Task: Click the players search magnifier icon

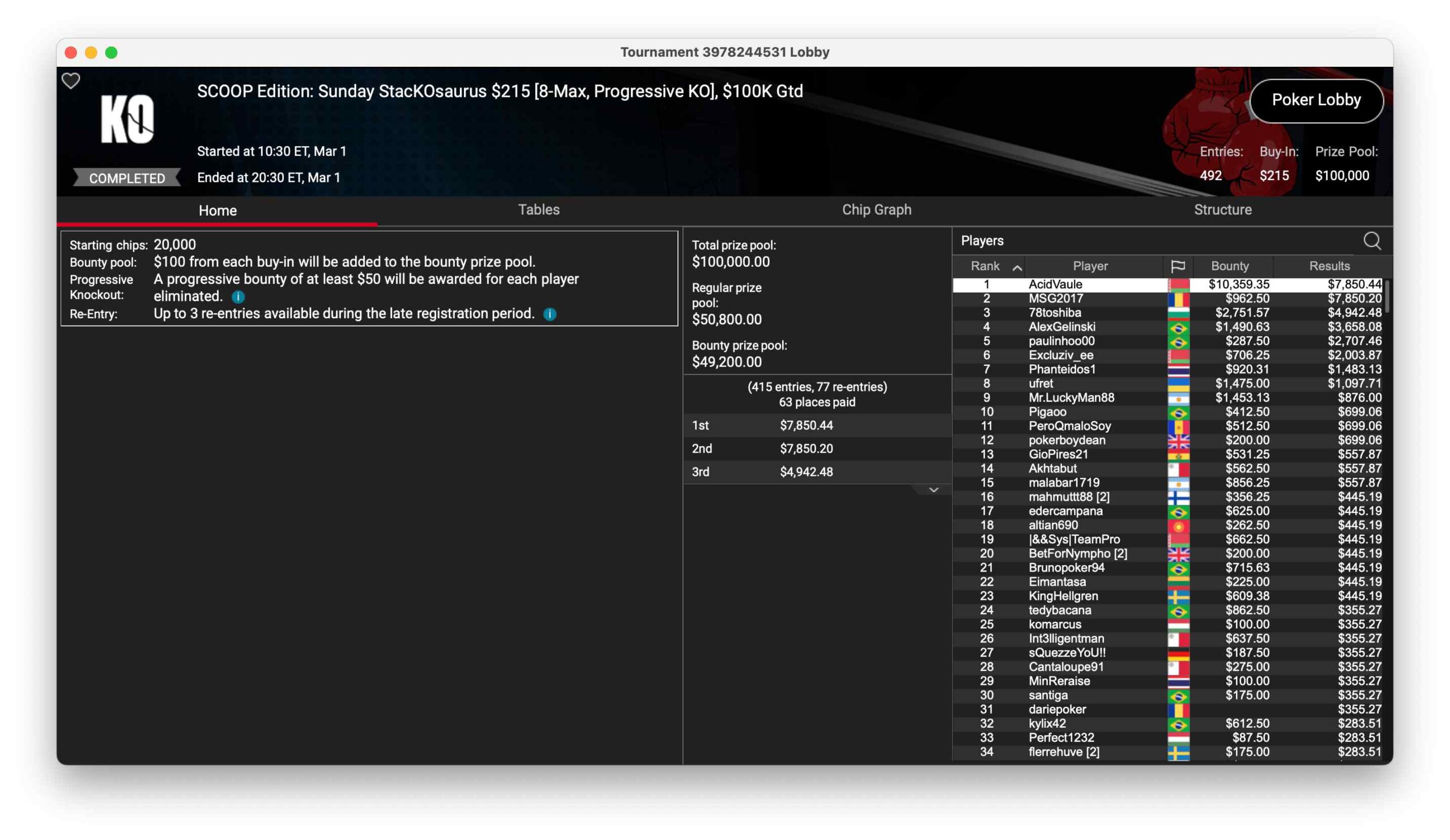Action: (1372, 241)
